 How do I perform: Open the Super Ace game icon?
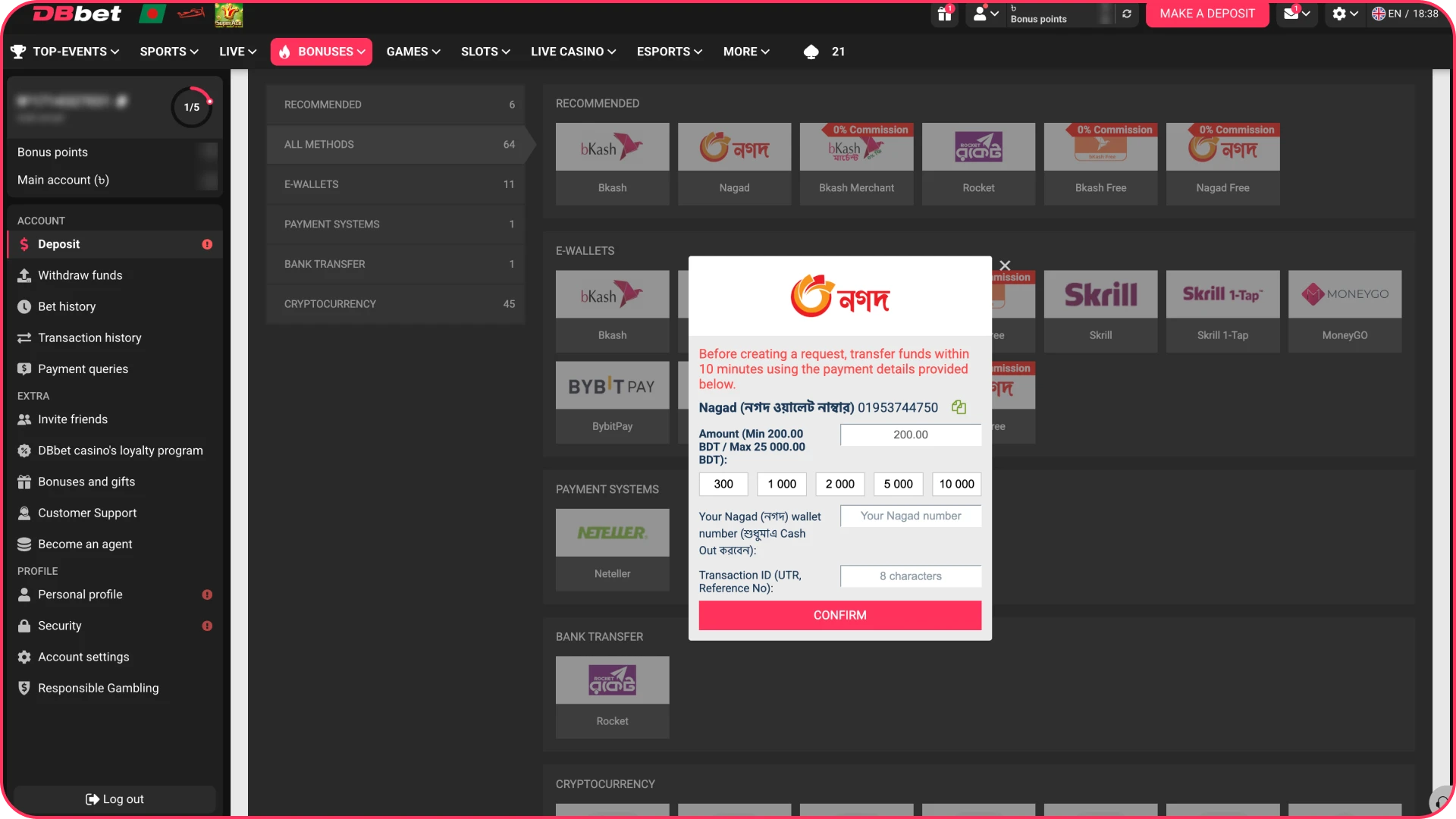coord(228,14)
